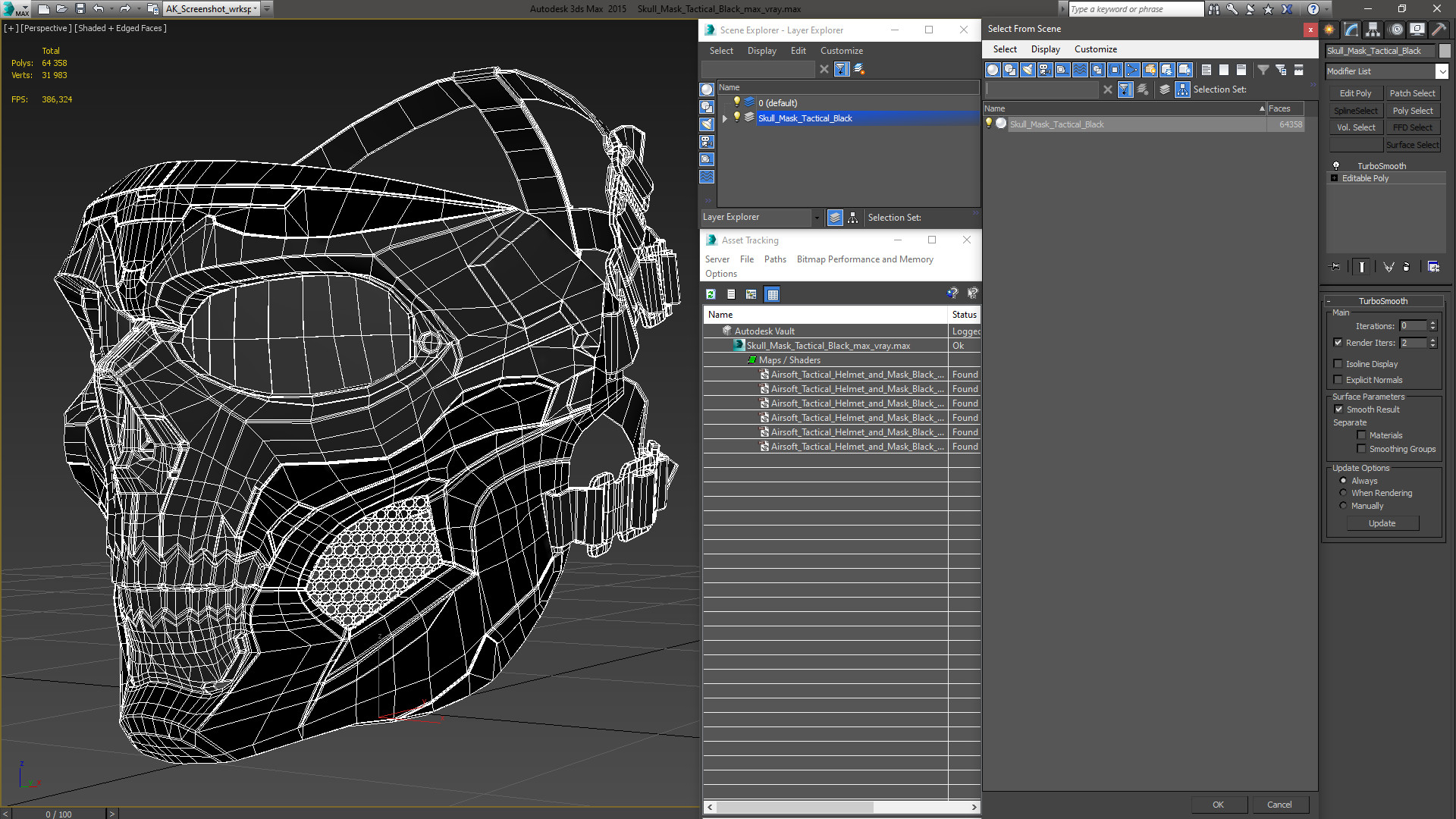The width and height of the screenshot is (1456, 819).
Task: Enable Explicit Normals checkbox
Action: 1338,380
